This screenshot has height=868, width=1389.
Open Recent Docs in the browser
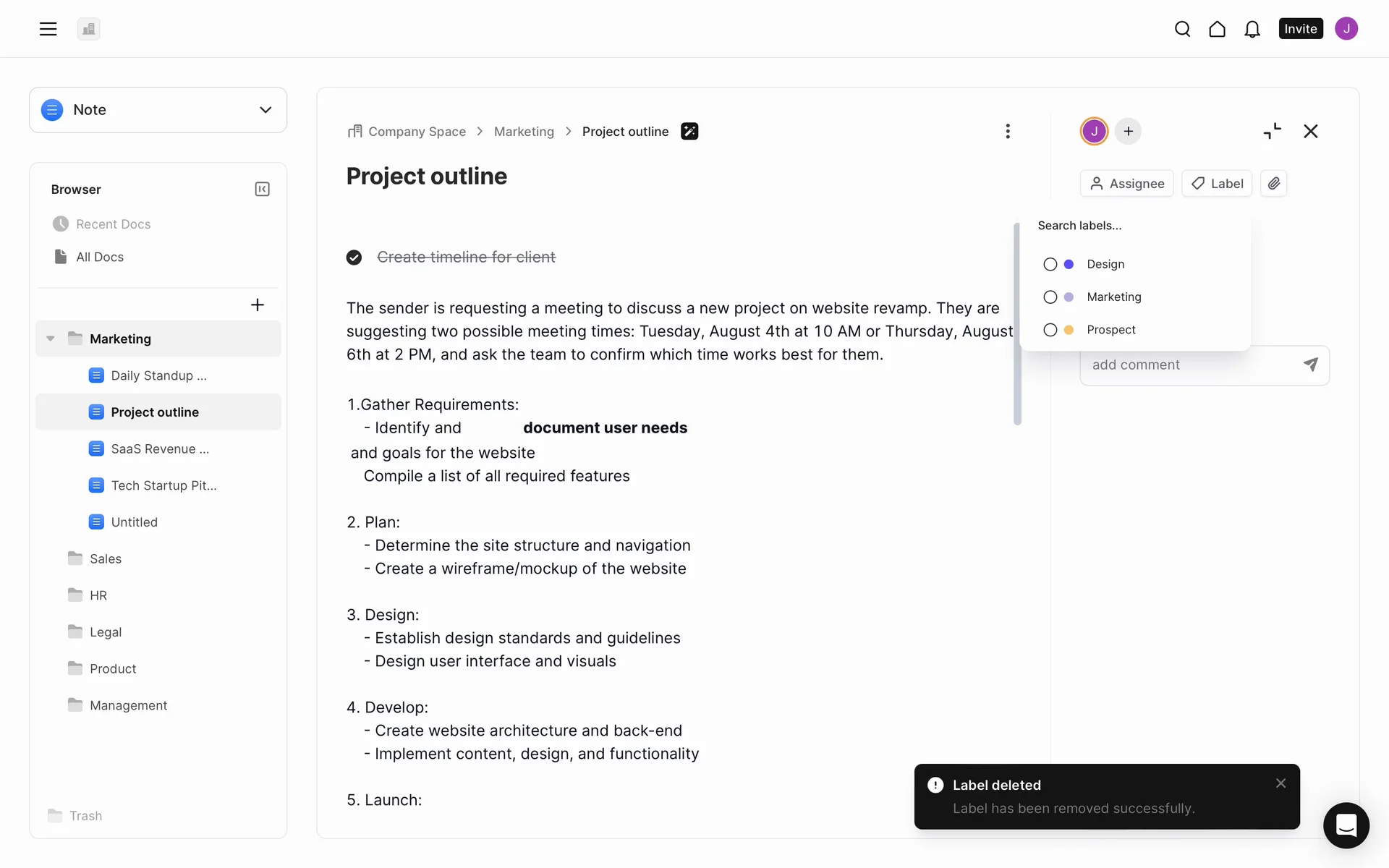[x=113, y=224]
